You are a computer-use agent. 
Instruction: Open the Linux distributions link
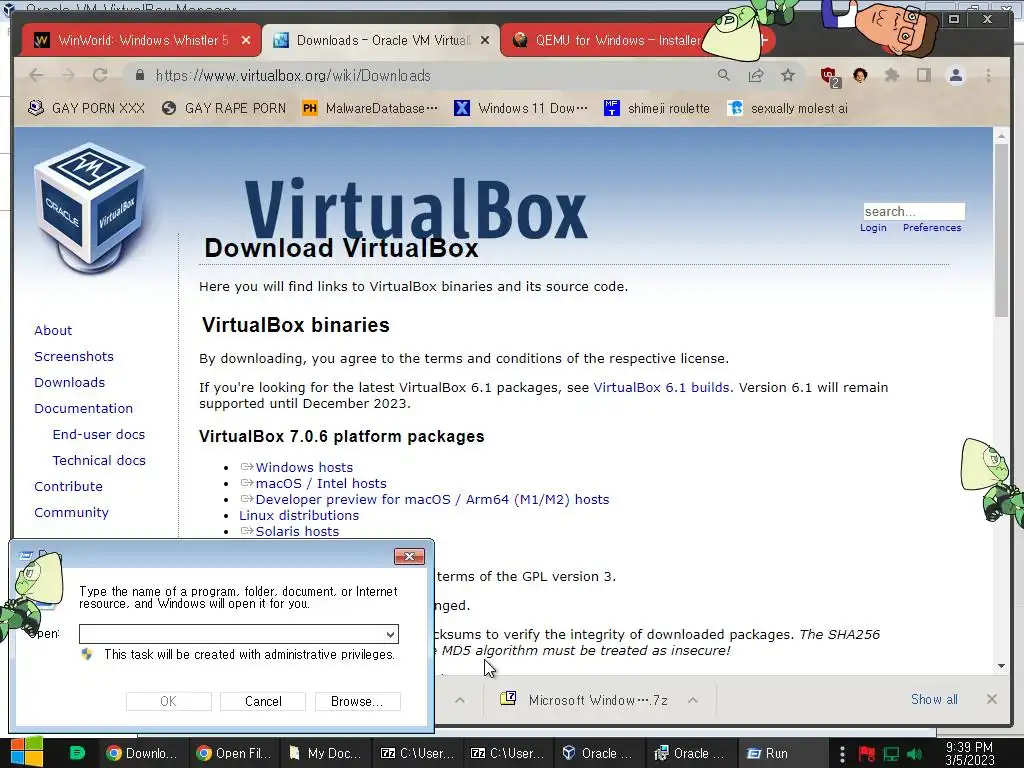click(299, 515)
